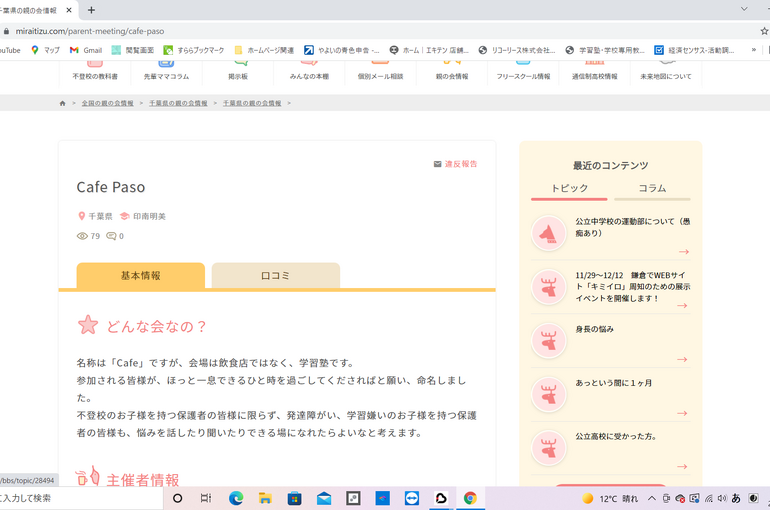Expand the hidden bookmarks overflow chevron
Viewport: 770px width, 510px height.
(753, 50)
